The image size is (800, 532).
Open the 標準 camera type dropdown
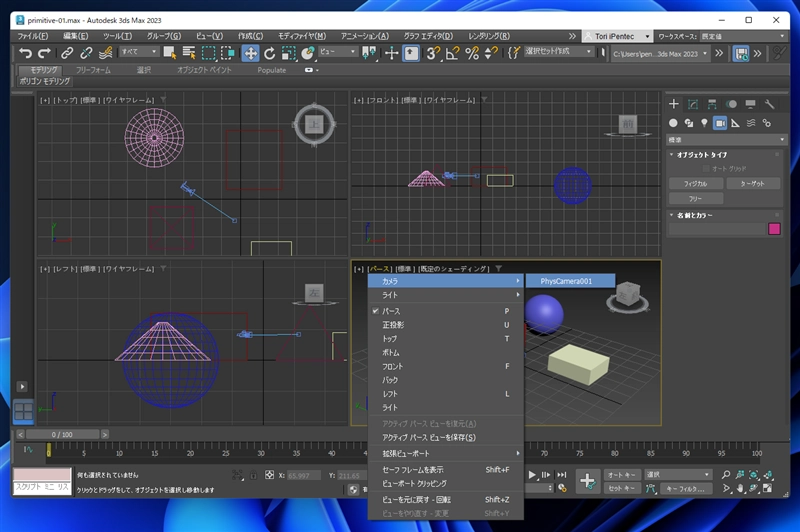726,139
